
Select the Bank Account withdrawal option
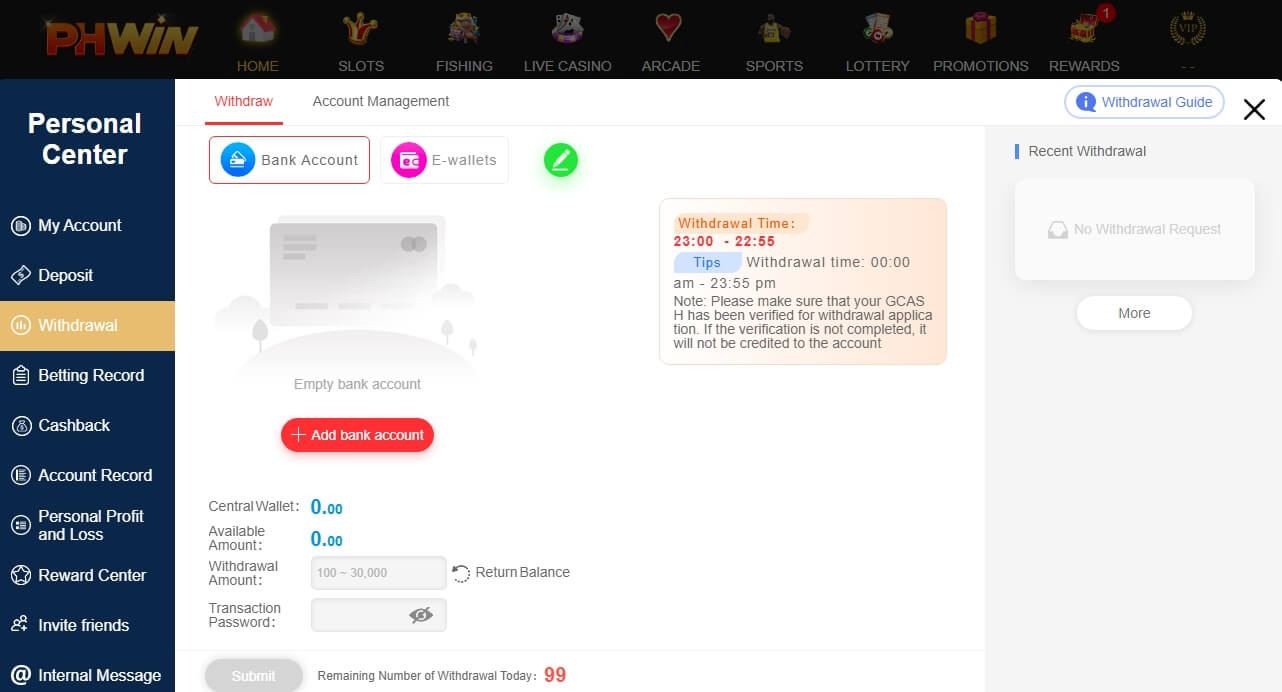(x=289, y=160)
